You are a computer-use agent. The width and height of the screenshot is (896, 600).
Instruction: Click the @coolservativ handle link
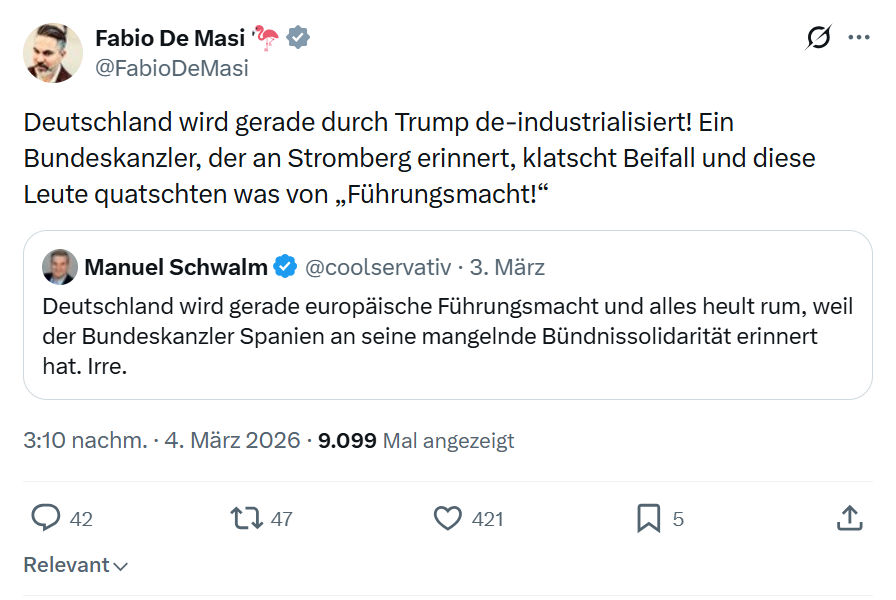378,267
